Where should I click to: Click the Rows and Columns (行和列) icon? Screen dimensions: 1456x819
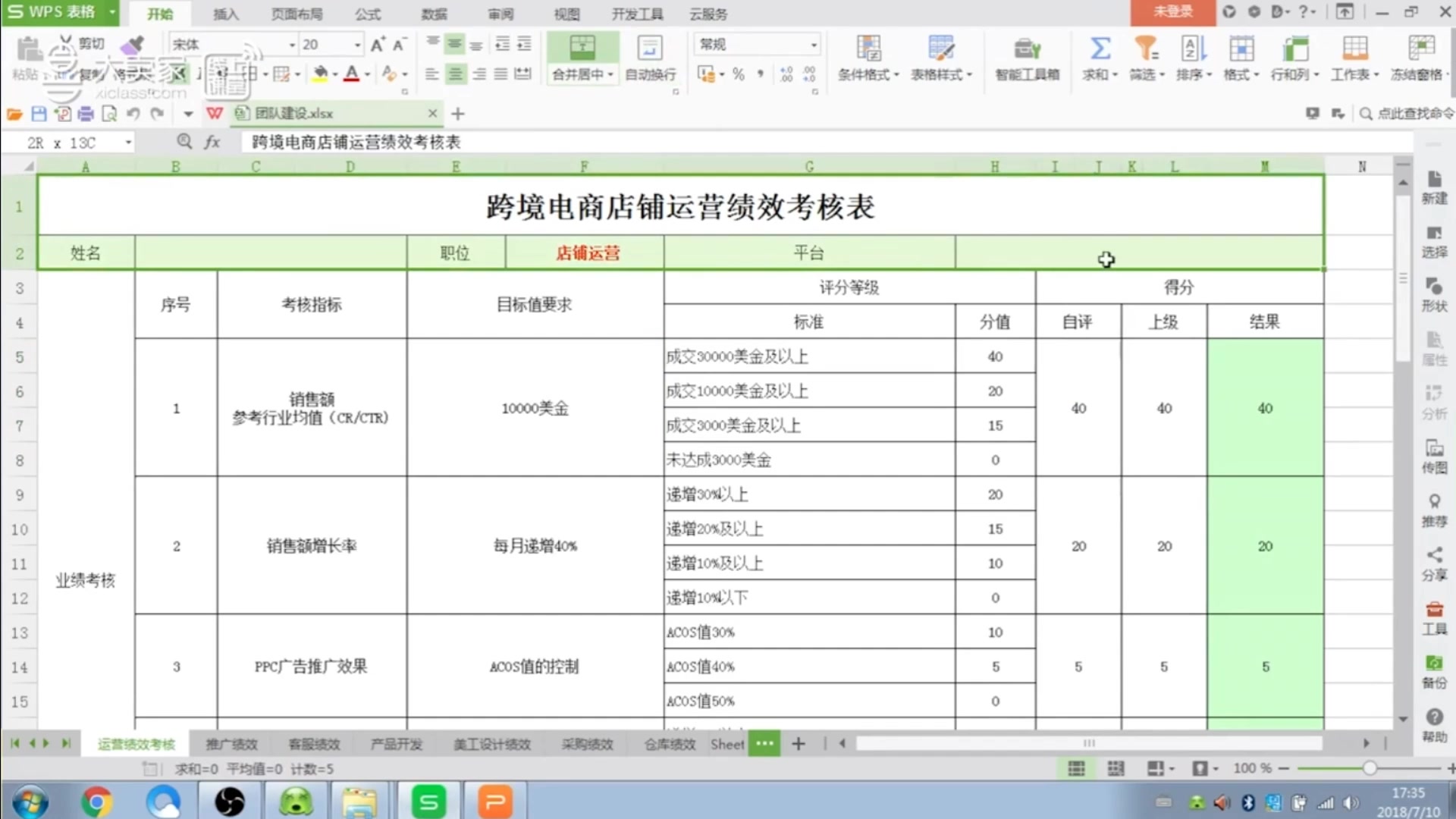tap(1295, 49)
